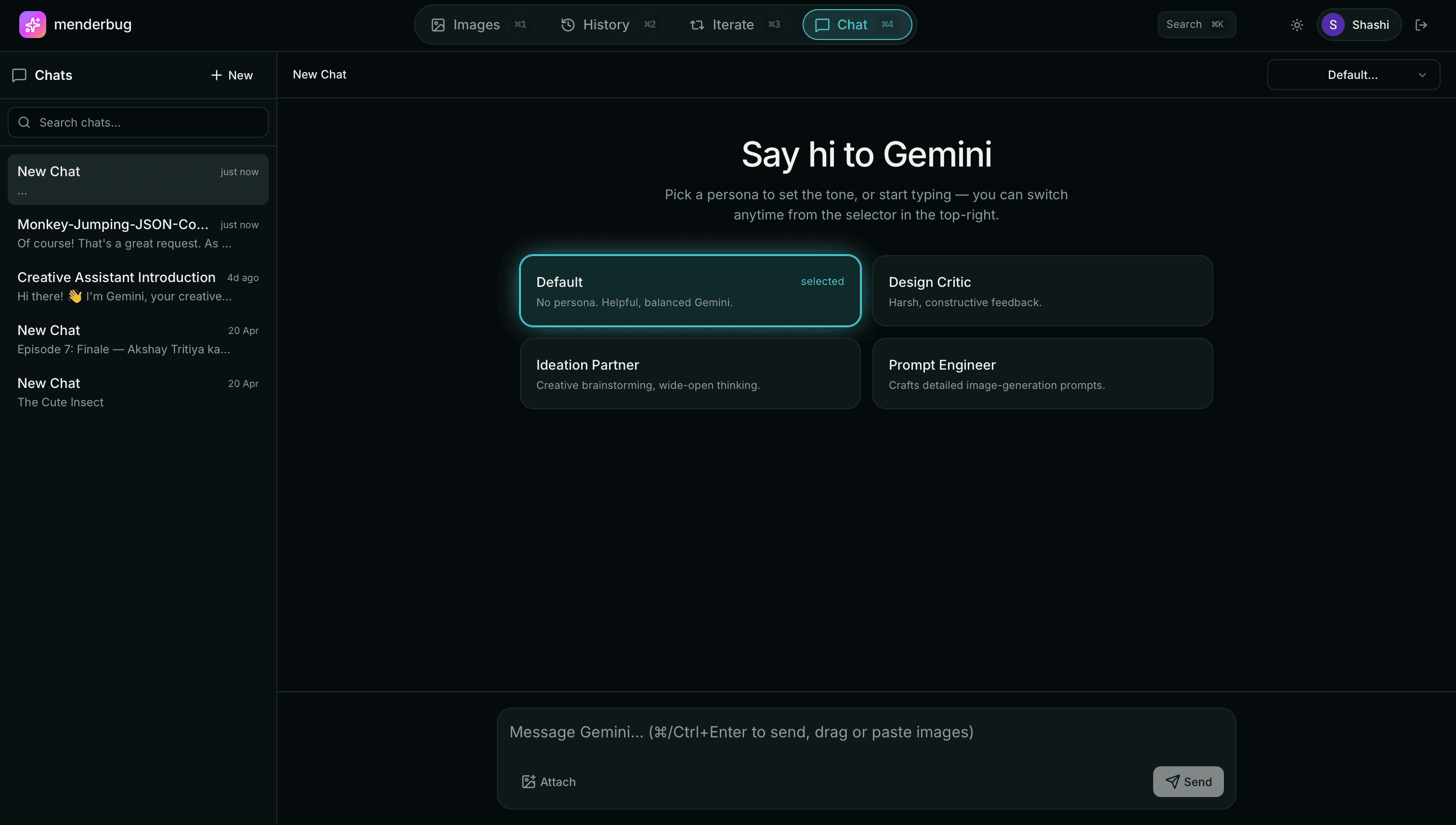Viewport: 1456px width, 825px height.
Task: Click the Harsh, constructive feedback description
Action: [x=964, y=303]
